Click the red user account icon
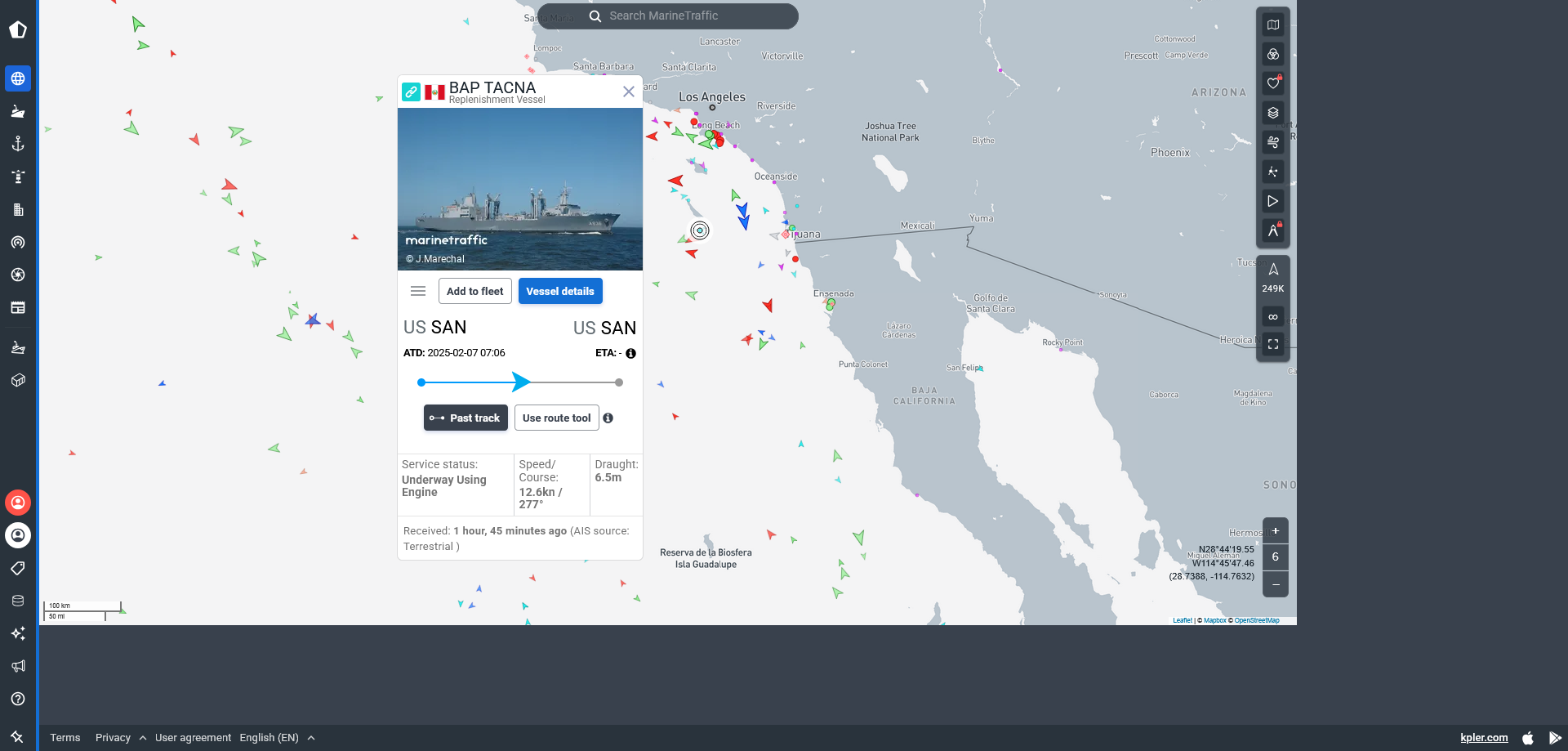 click(18, 503)
